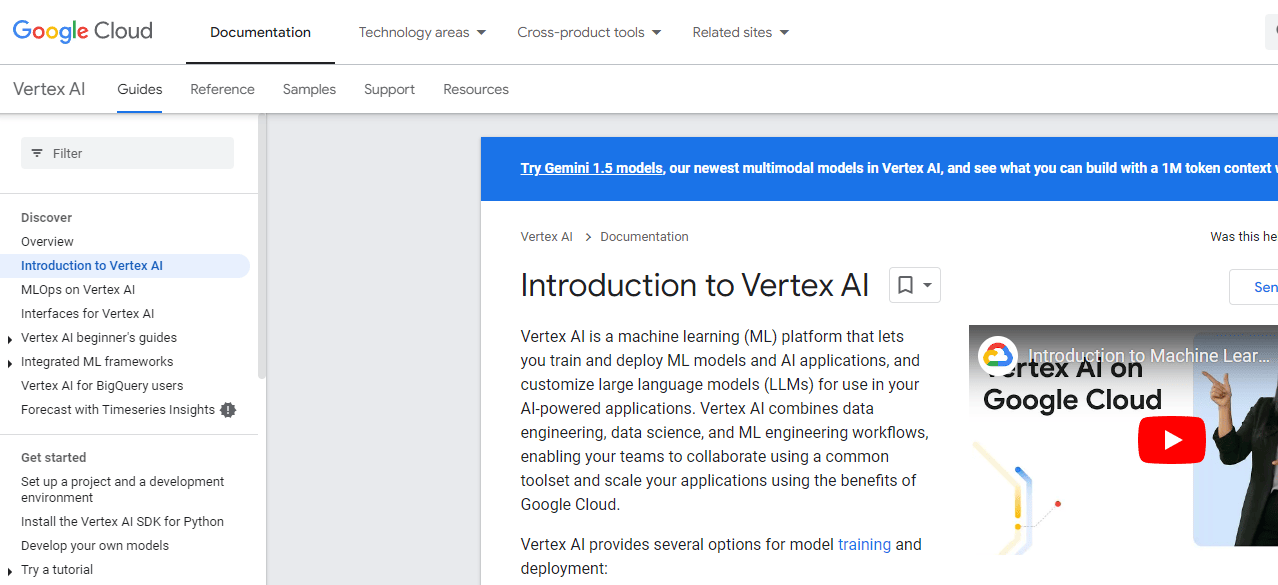This screenshot has width=1278, height=585.
Task: Open MLOps on Vertex AI page
Action: (78, 289)
